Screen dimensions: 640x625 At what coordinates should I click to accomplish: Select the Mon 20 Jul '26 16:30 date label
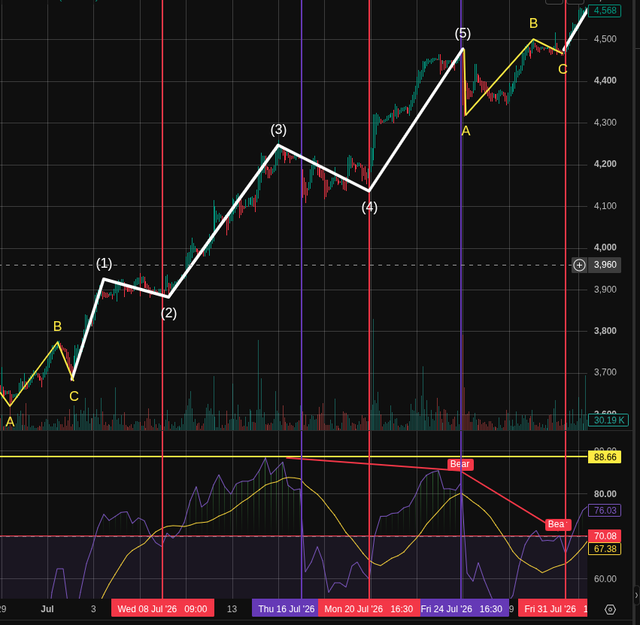click(369, 609)
